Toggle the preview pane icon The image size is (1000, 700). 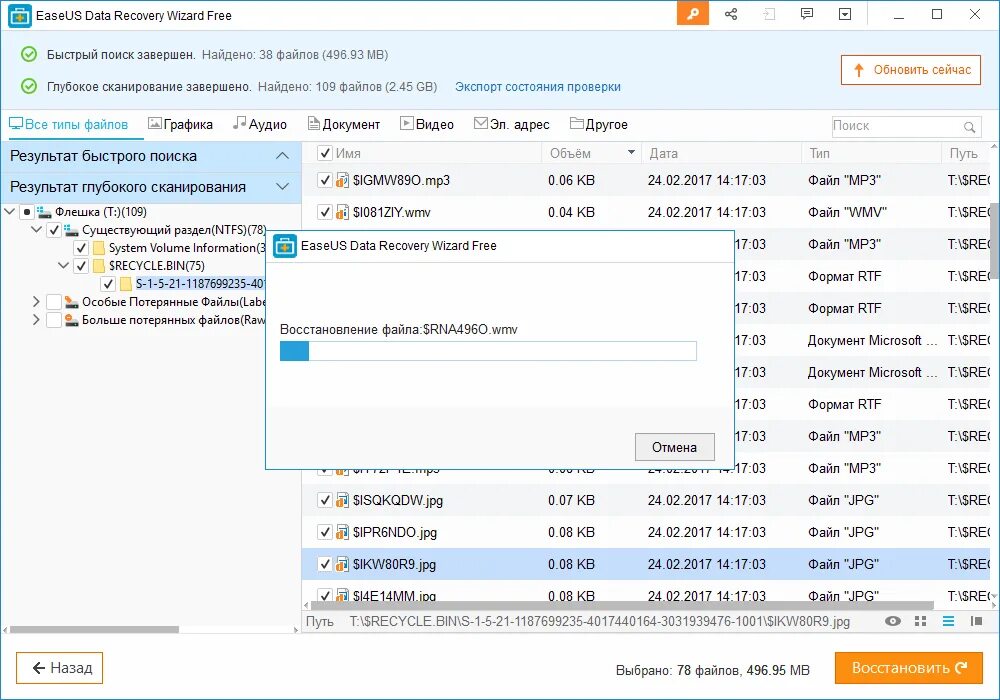974,621
